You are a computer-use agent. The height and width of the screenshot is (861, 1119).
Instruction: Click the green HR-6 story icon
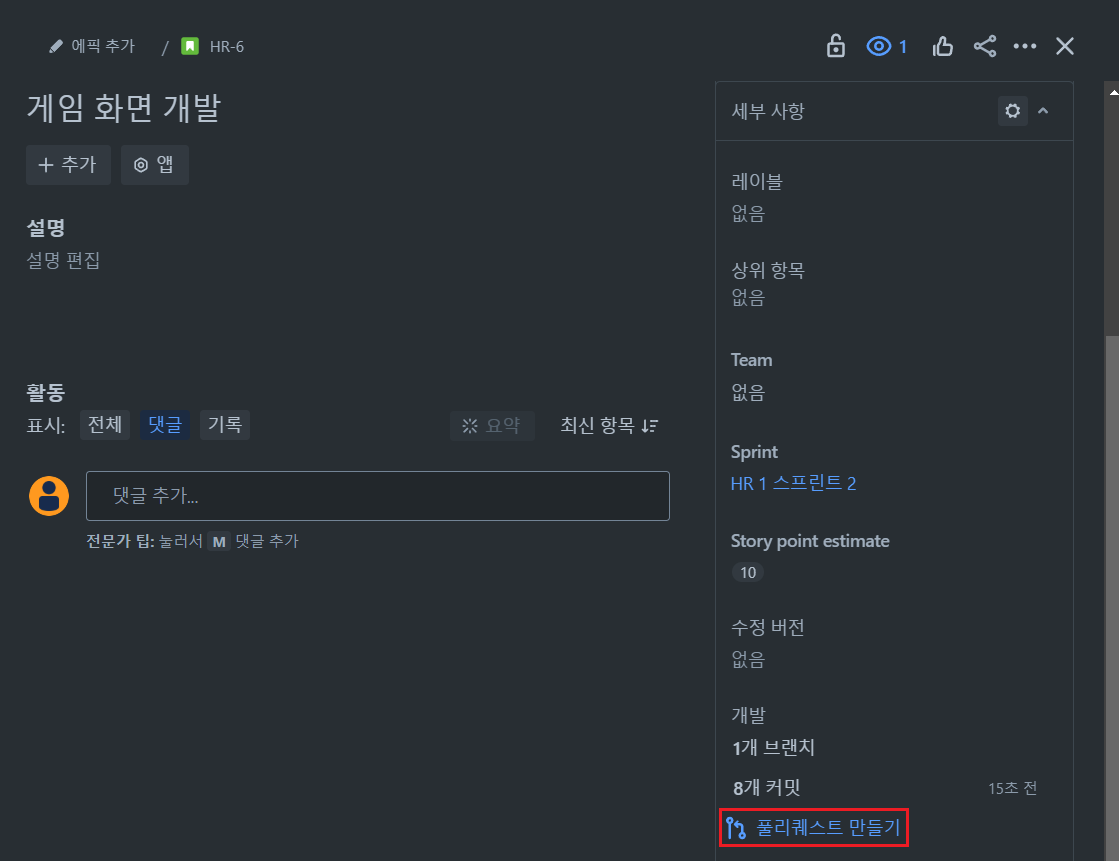pos(190,46)
